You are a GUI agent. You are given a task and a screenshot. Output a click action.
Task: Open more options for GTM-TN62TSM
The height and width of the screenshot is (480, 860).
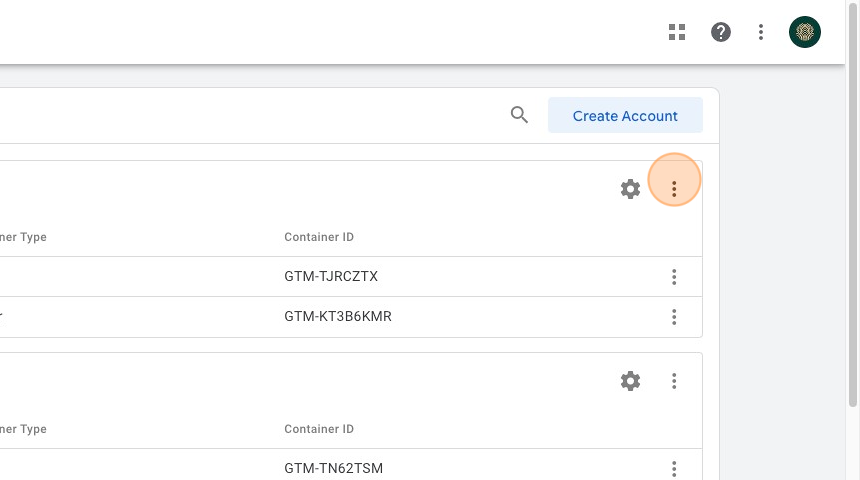pyautogui.click(x=674, y=468)
